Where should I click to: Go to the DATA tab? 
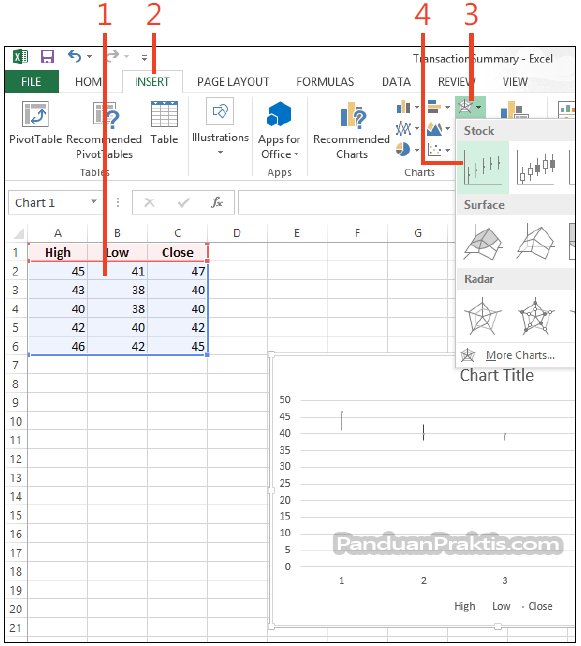click(x=396, y=82)
